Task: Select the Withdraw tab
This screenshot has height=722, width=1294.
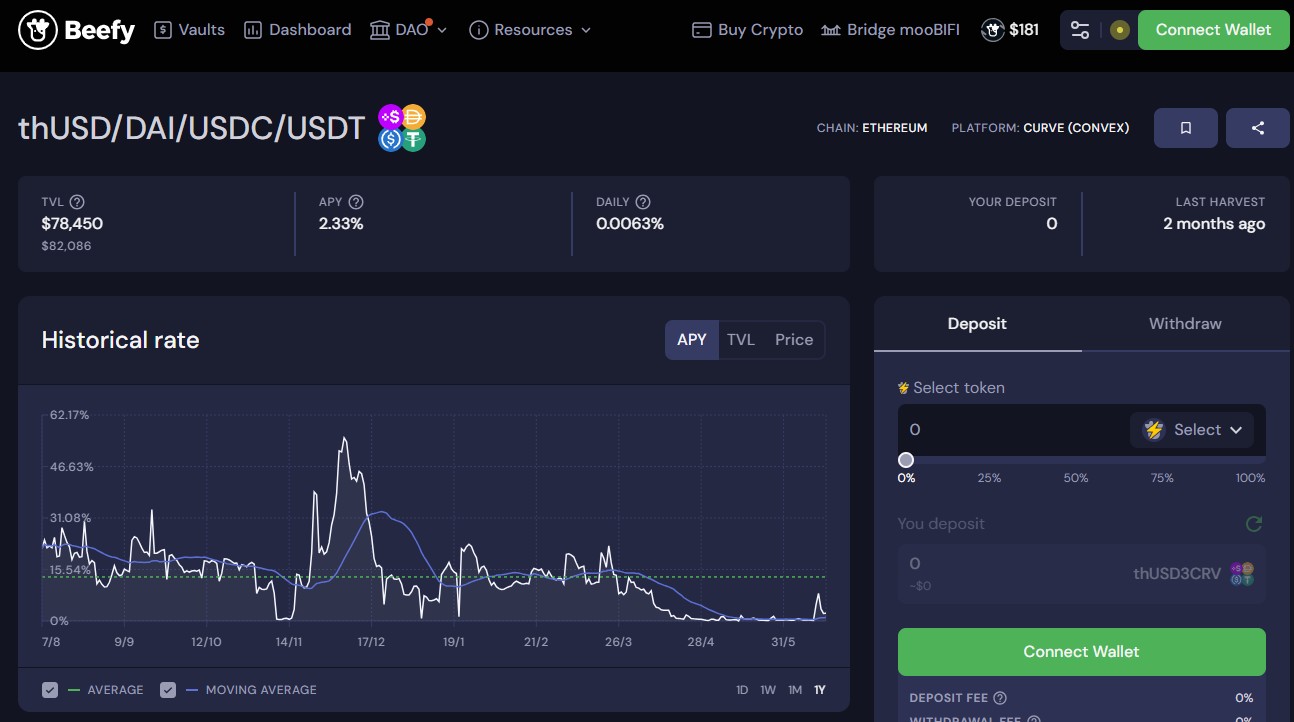Action: point(1185,324)
